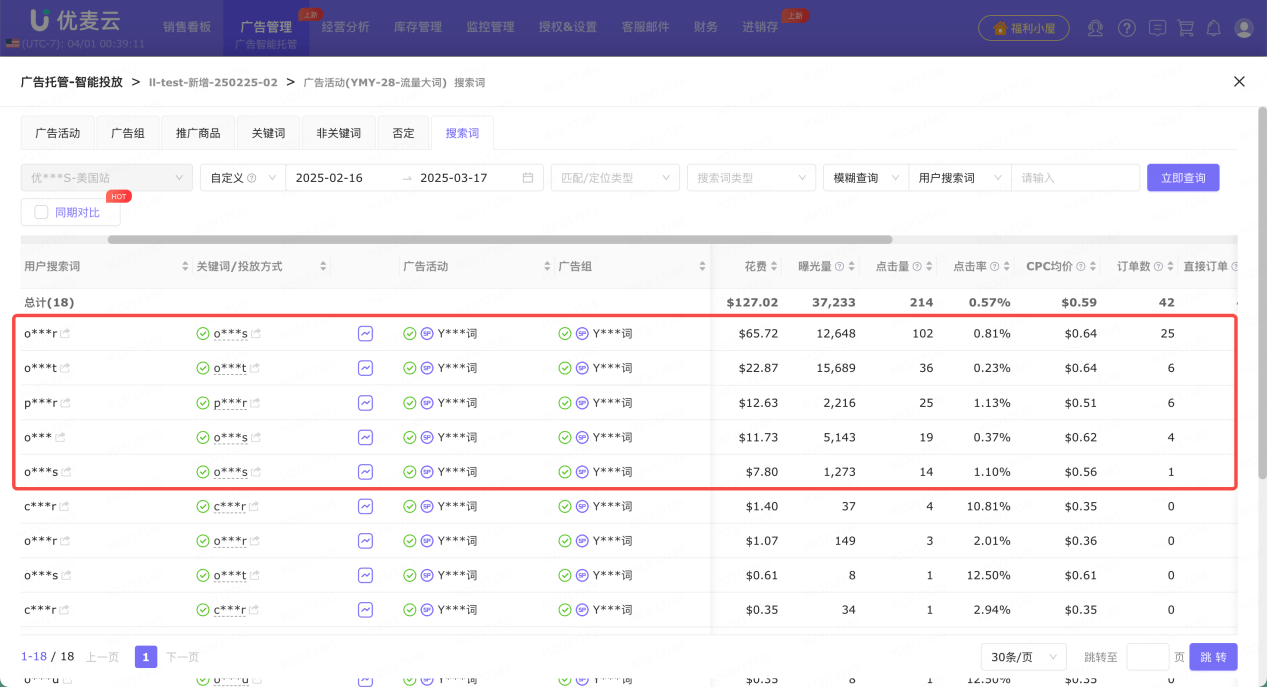Screen dimensions: 1267x687
Task: Sort by 关键词/投放方式 column sort arrows
Action: point(323,267)
